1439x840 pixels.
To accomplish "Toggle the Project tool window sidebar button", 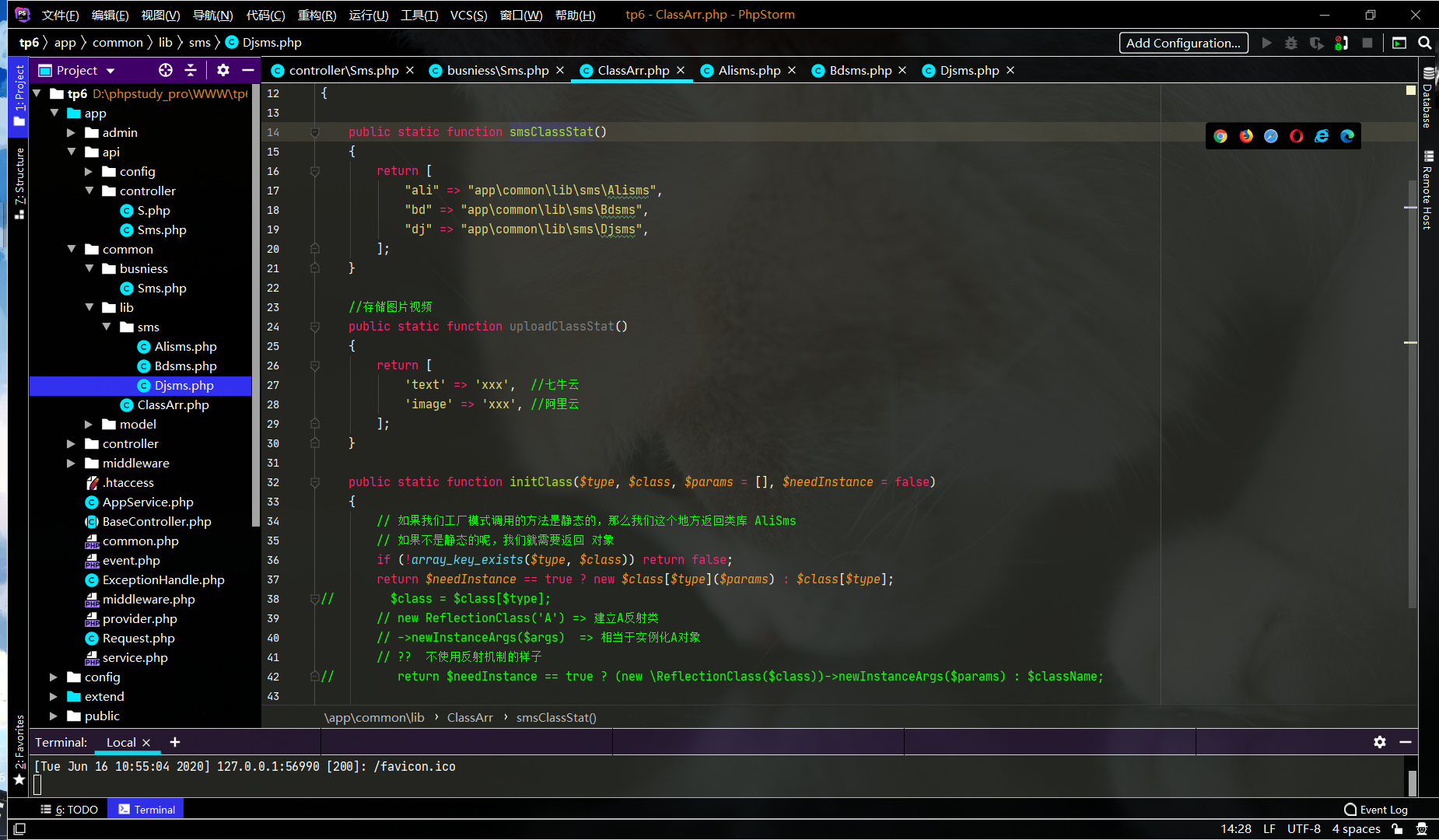I will click(19, 95).
